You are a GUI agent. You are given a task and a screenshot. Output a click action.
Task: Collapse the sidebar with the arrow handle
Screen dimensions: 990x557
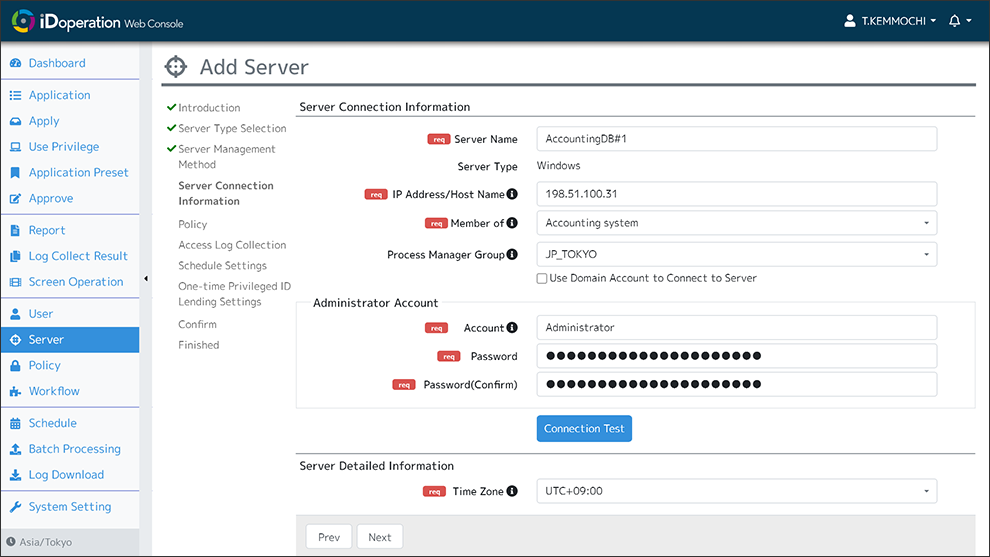pos(146,278)
